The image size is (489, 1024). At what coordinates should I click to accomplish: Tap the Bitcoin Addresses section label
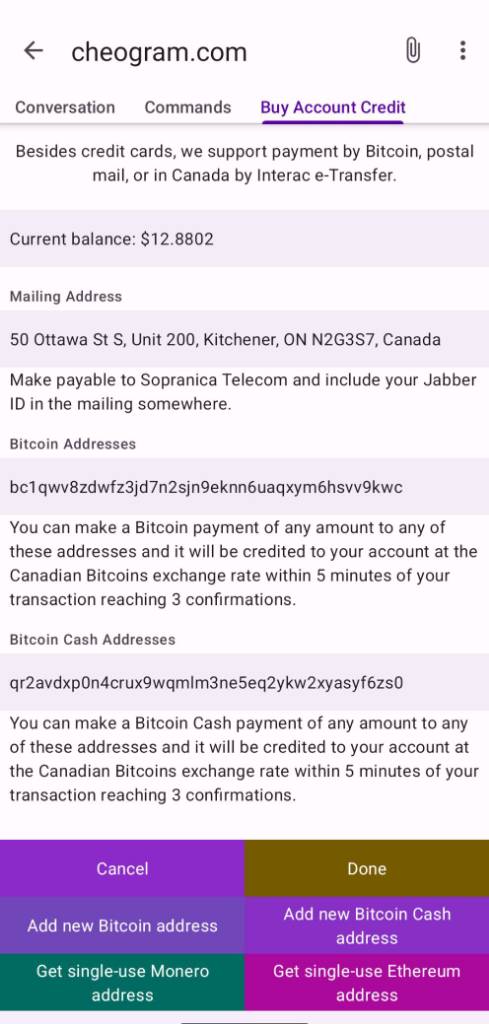[72, 443]
